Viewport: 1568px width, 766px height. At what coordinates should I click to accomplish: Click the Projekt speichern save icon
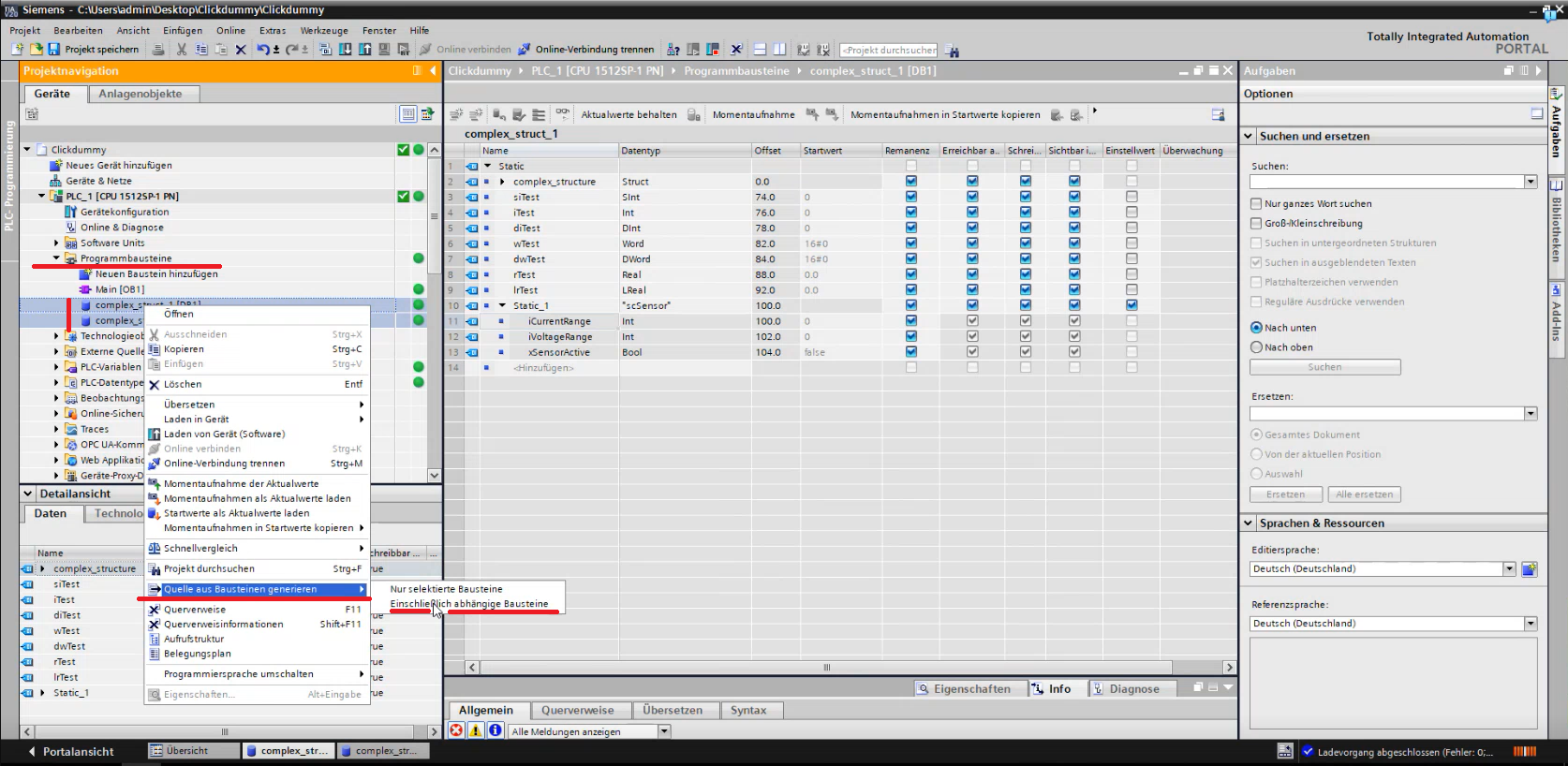click(x=53, y=50)
